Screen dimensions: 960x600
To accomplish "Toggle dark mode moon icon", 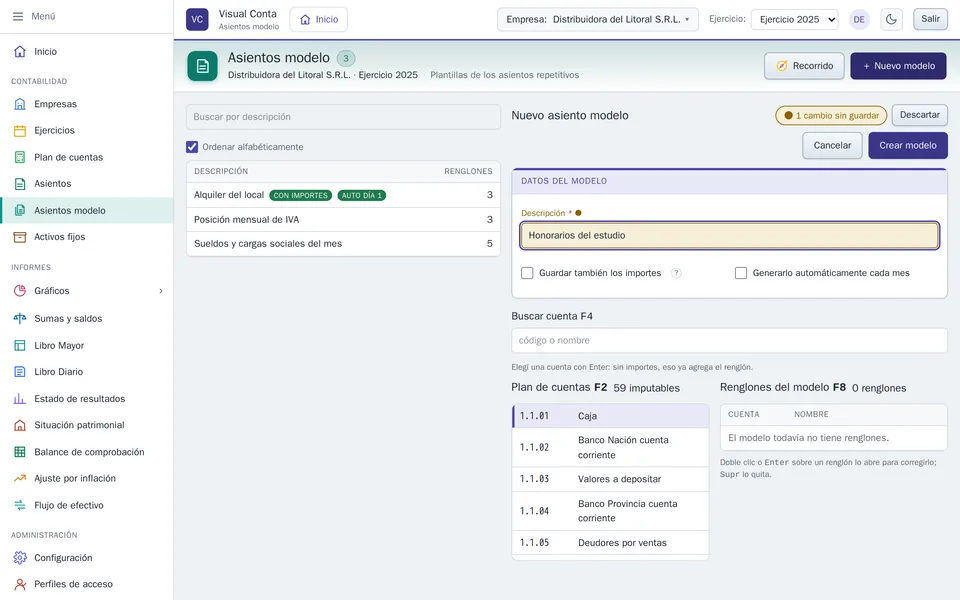I will (x=891, y=19).
